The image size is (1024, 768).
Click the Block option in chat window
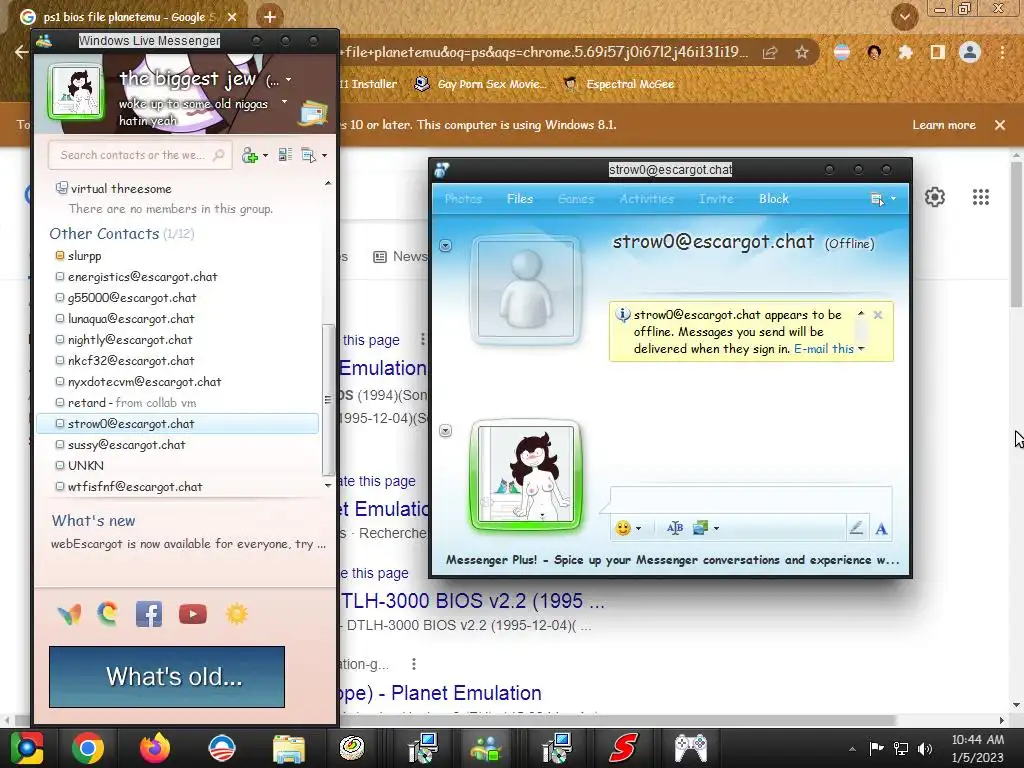[x=773, y=199]
